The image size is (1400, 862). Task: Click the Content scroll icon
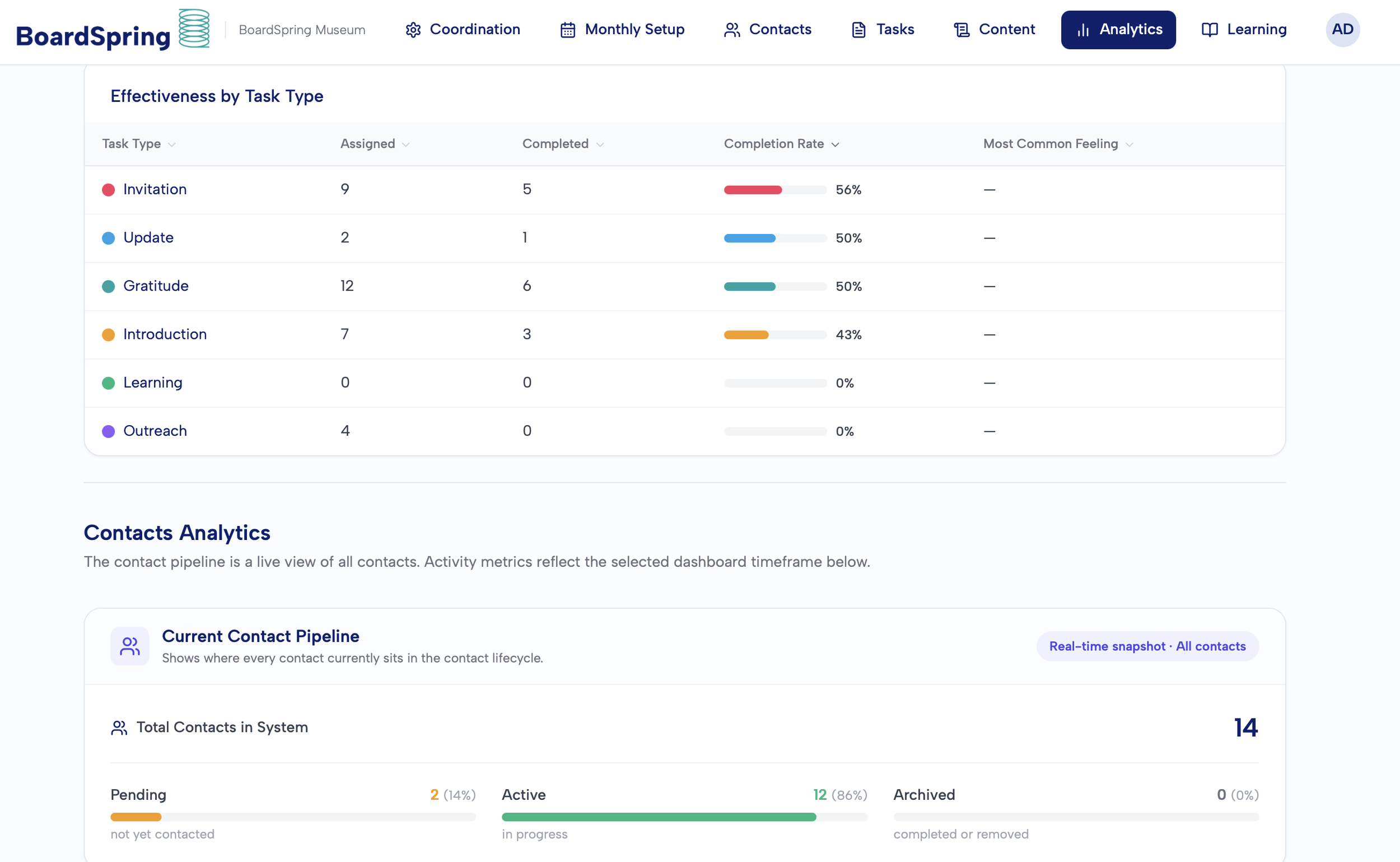click(962, 30)
